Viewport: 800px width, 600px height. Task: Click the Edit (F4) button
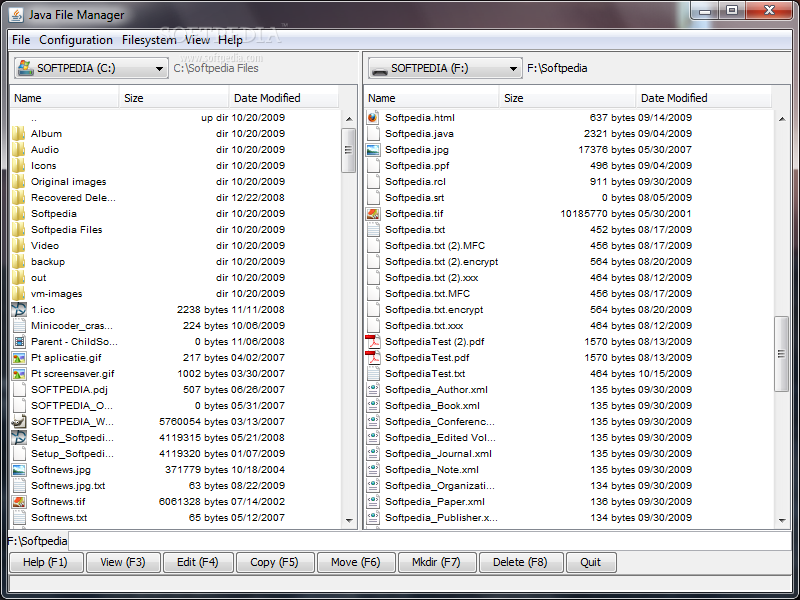pos(197,562)
